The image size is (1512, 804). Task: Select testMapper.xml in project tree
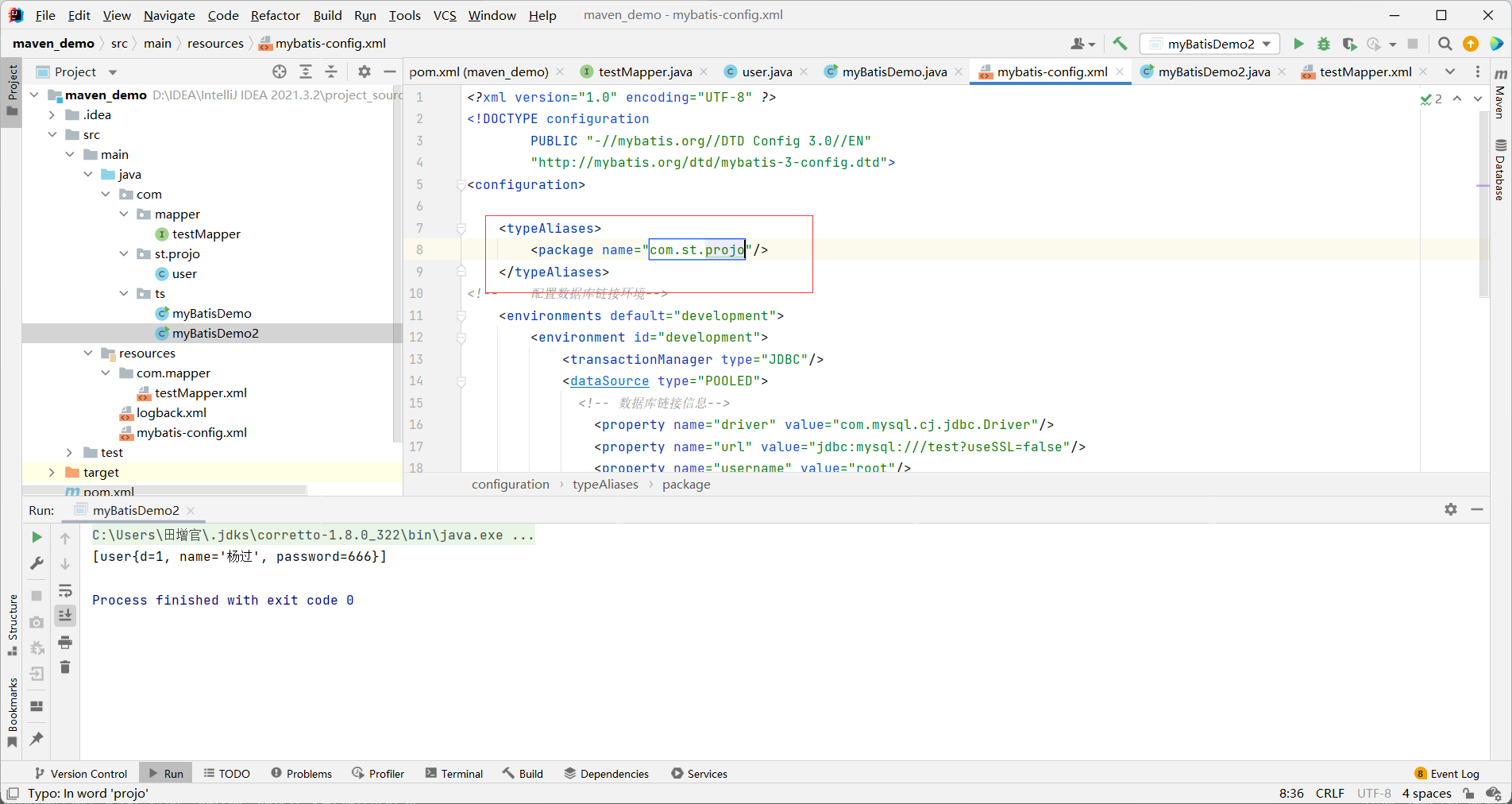tap(200, 392)
